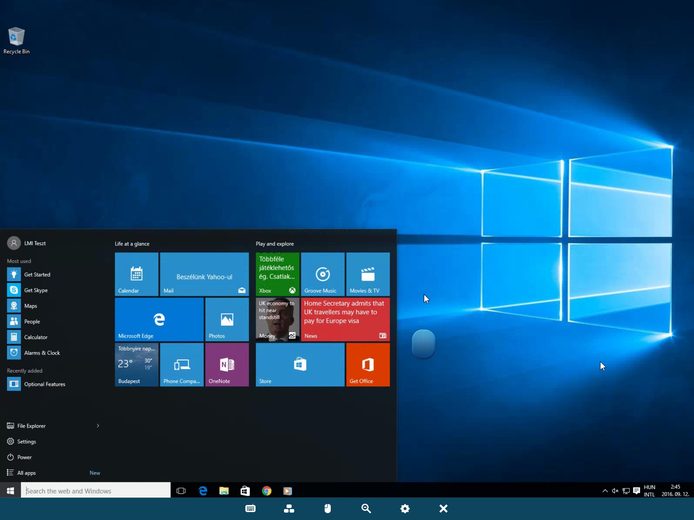Launch Edge from the taskbar

(x=203, y=491)
